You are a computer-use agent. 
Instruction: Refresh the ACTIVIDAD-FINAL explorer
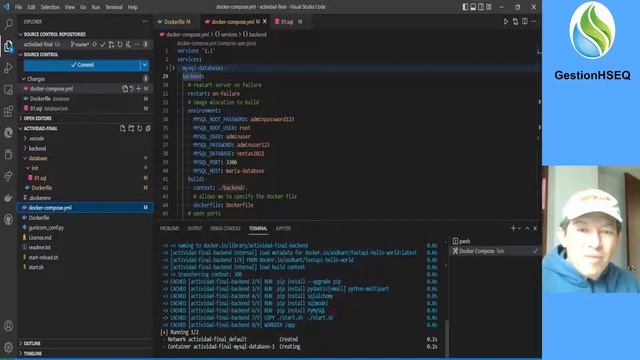(140, 129)
